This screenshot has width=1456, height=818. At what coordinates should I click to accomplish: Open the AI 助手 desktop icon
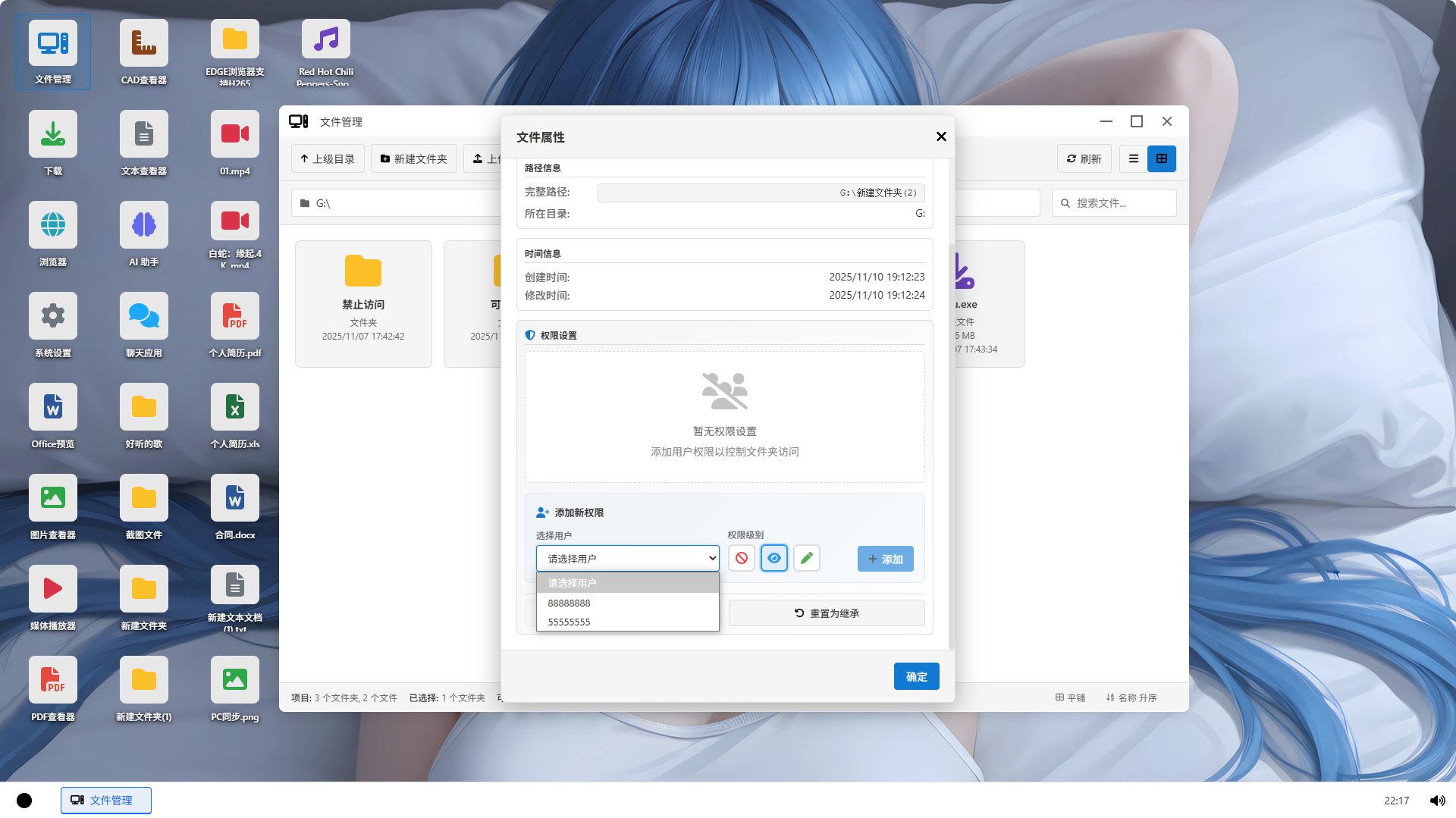point(143,234)
